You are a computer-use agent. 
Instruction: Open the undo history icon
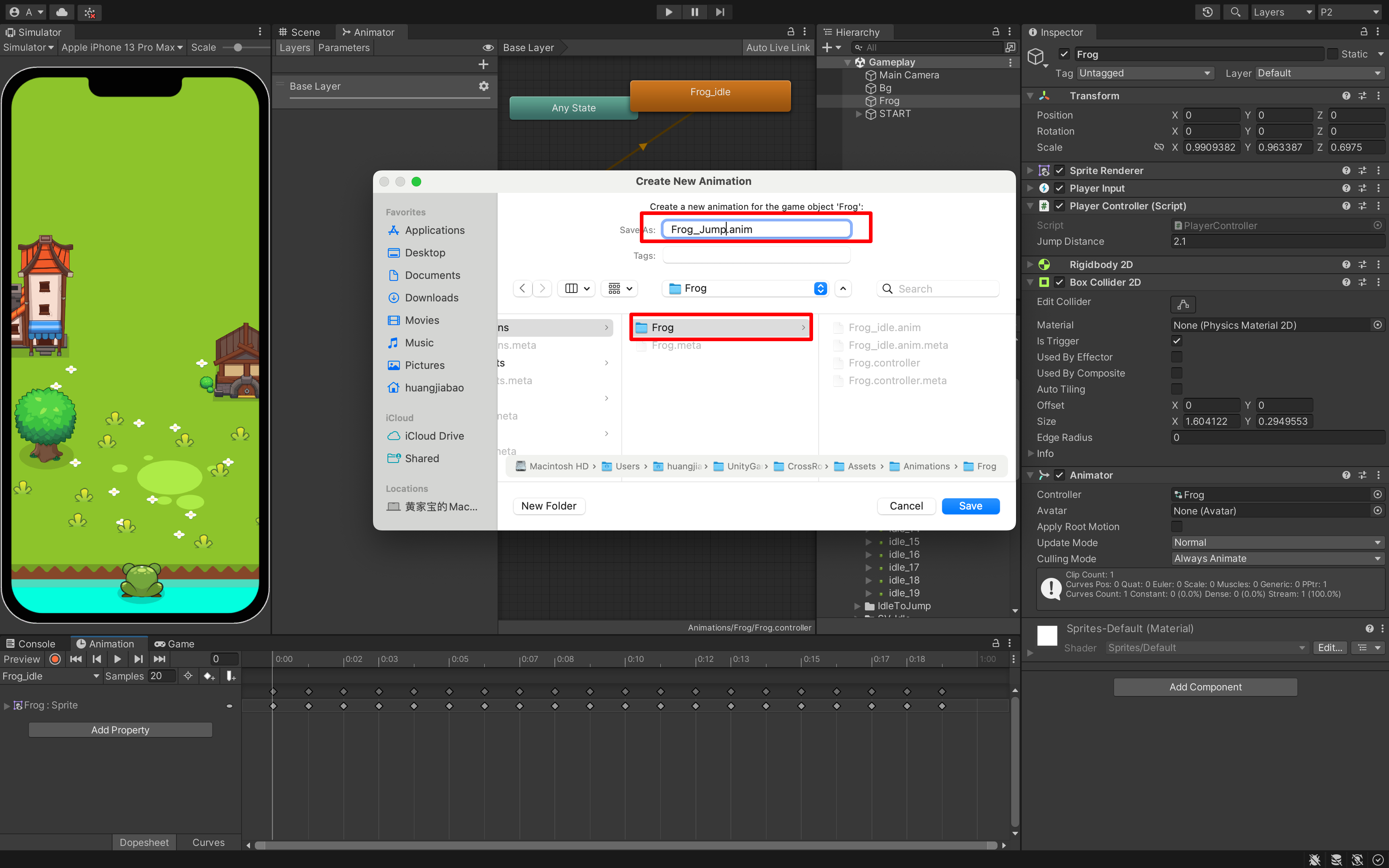coord(1208,12)
